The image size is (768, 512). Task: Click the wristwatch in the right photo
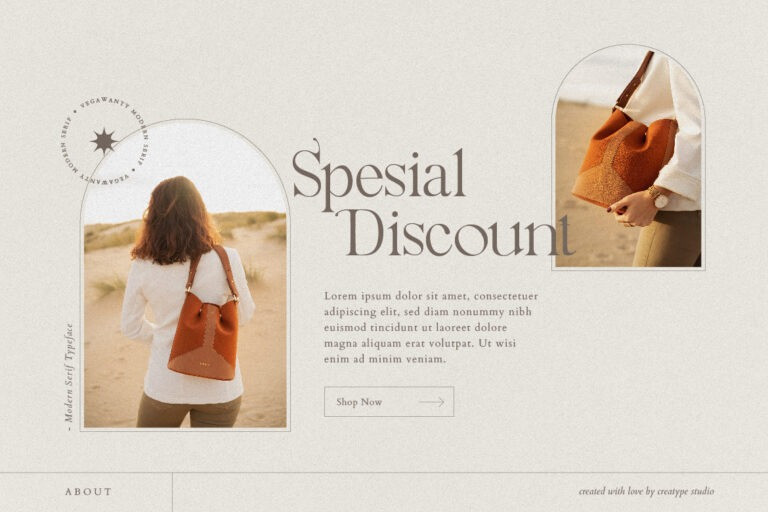click(658, 197)
